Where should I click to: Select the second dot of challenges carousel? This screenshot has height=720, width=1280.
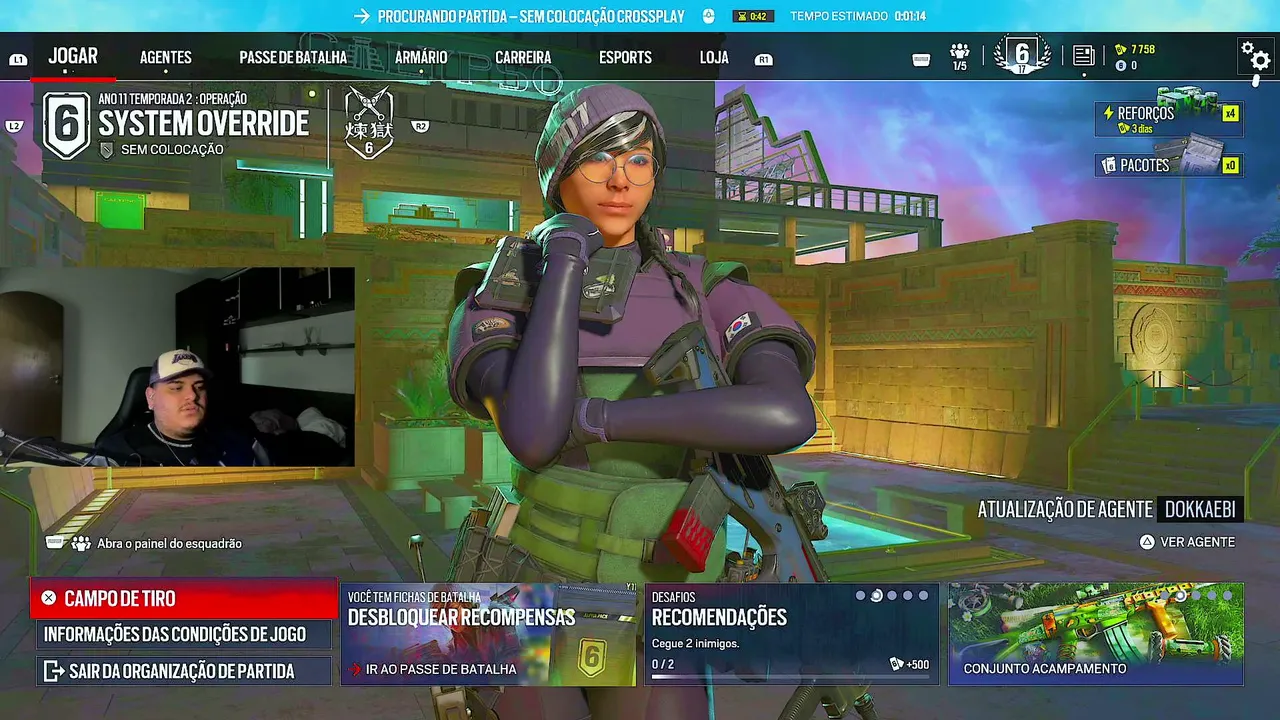coord(876,596)
